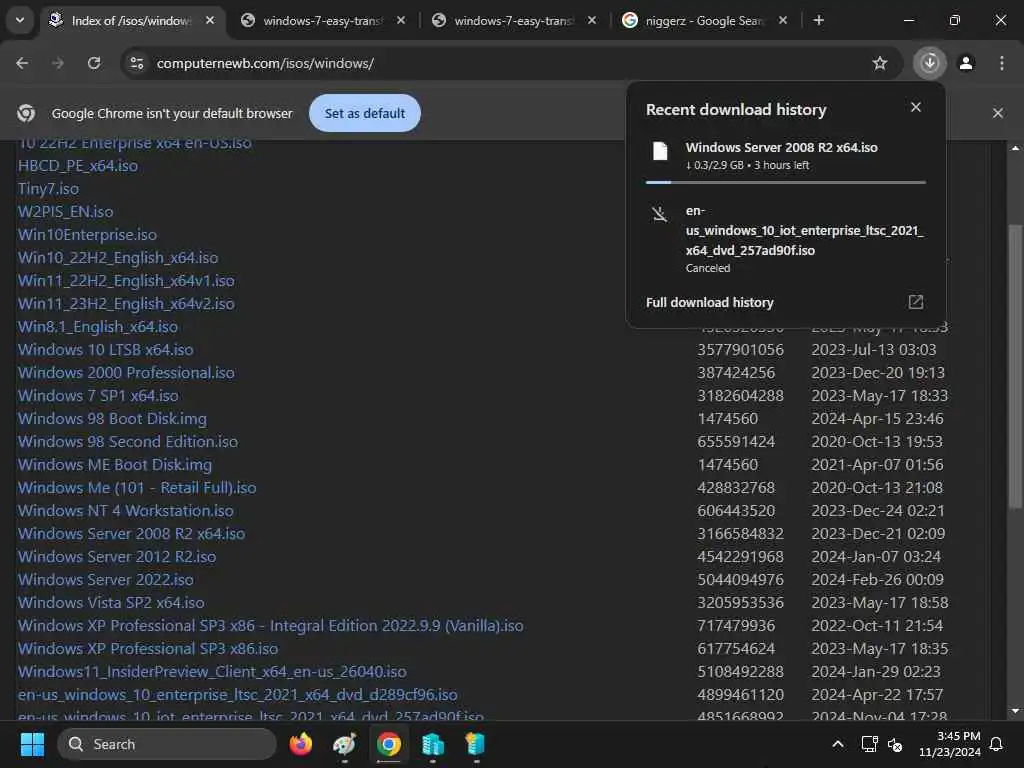Viewport: 1024px width, 768px height.
Task: Toggle the downloads toolbar icon
Action: point(929,63)
